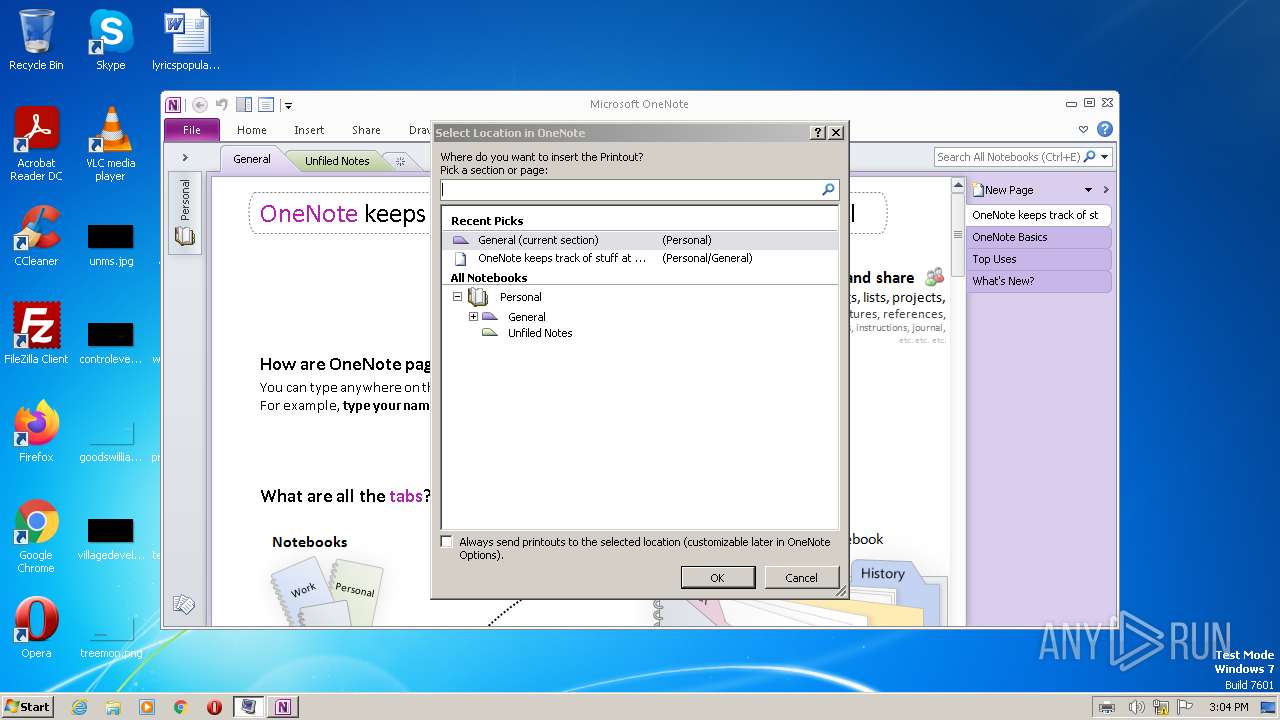Viewport: 1280px width, 720px height.
Task: Select General (current section) in Recent Picks
Action: tap(640, 240)
